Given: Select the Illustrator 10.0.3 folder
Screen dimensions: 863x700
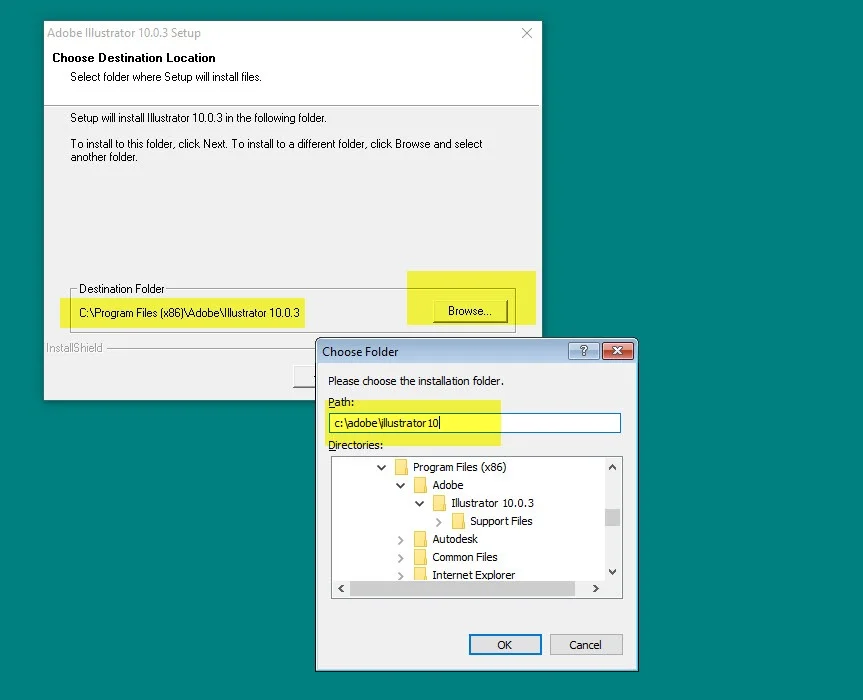Looking at the screenshot, I should click(492, 503).
